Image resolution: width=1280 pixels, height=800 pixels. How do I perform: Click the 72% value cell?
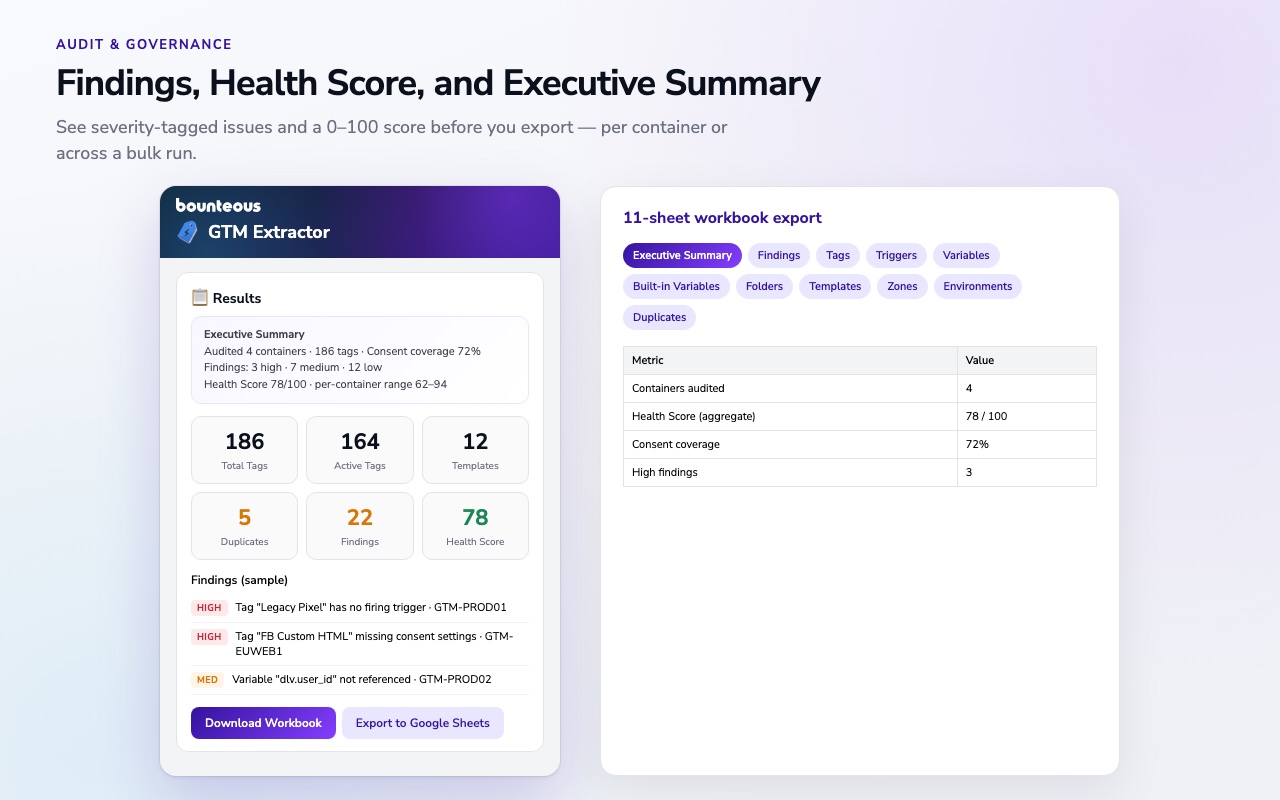click(x=1027, y=444)
